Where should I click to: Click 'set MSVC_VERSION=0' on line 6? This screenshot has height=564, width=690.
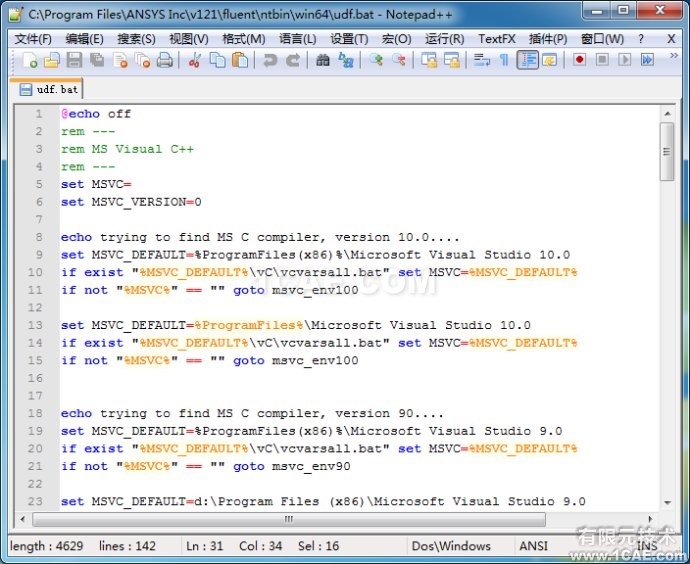tap(131, 202)
